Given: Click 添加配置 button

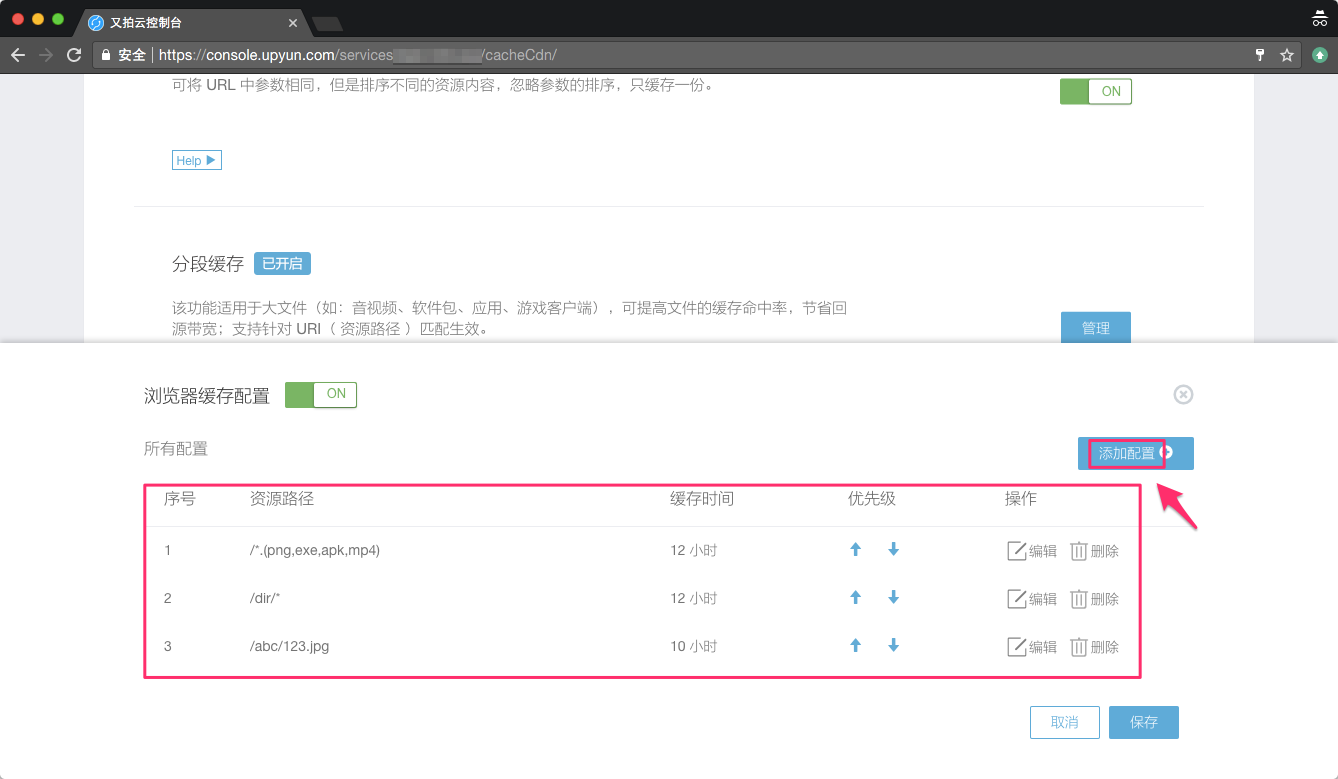Looking at the screenshot, I should click(1136, 453).
